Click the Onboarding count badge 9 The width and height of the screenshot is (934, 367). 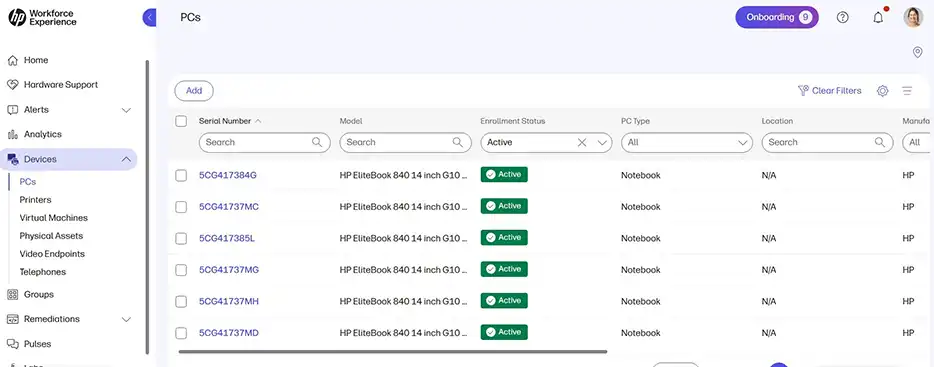805,17
